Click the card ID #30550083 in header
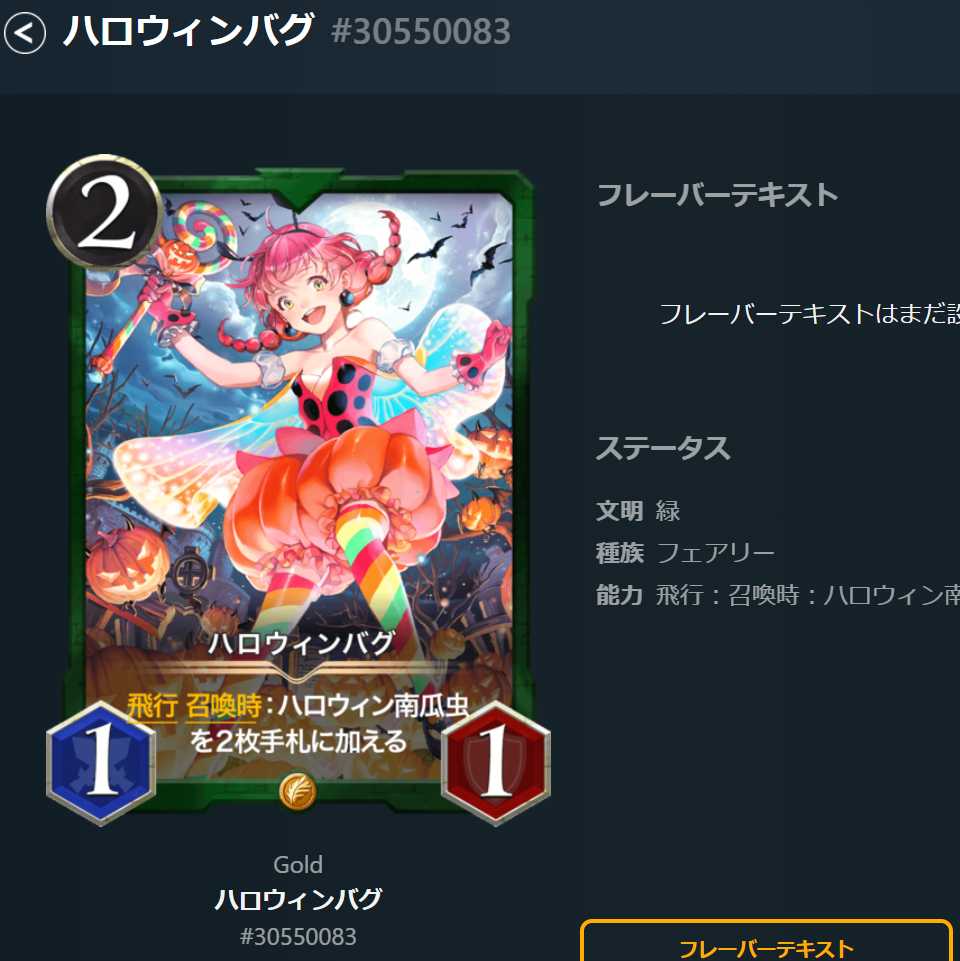 421,32
